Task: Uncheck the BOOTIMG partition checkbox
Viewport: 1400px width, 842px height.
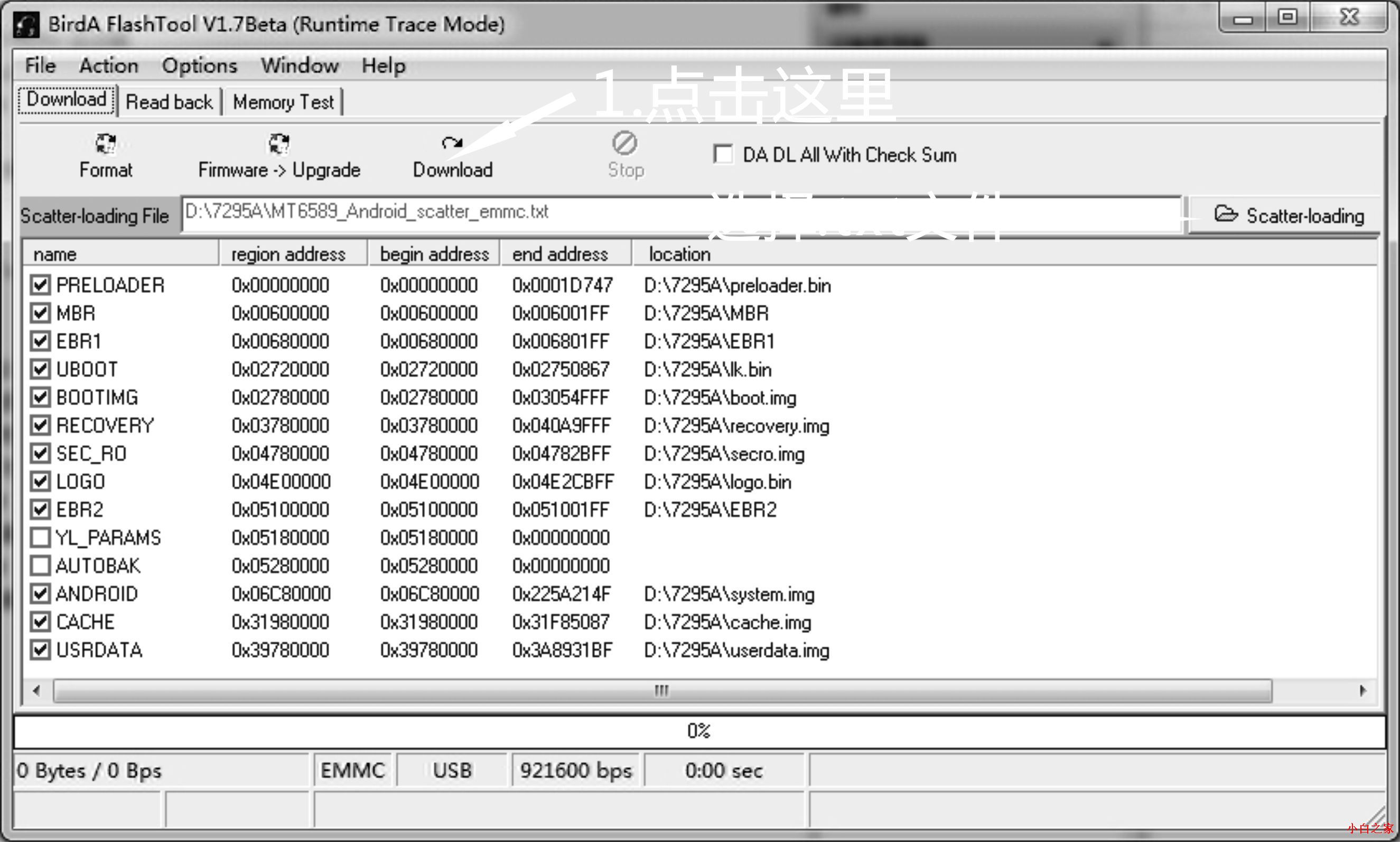Action: pos(40,397)
